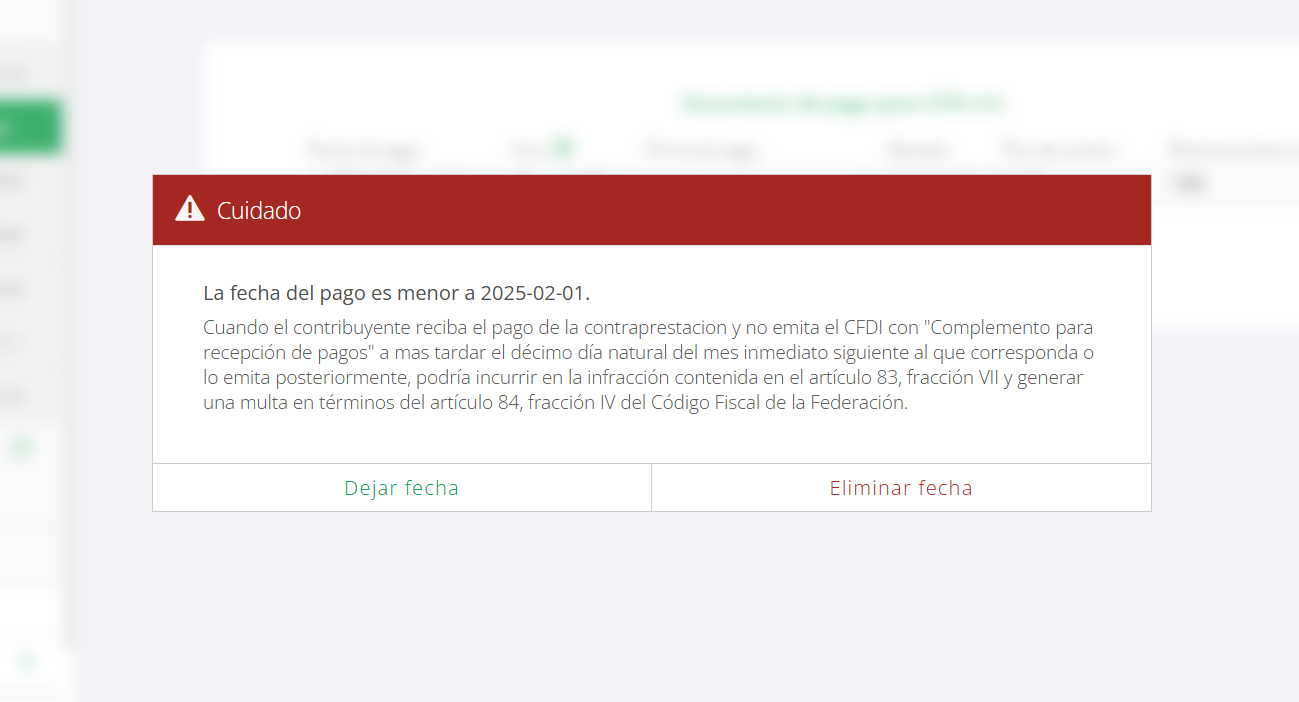Viewport: 1299px width, 702px height.
Task: Select the blurred green highlighted sidebar item
Action: point(31,127)
